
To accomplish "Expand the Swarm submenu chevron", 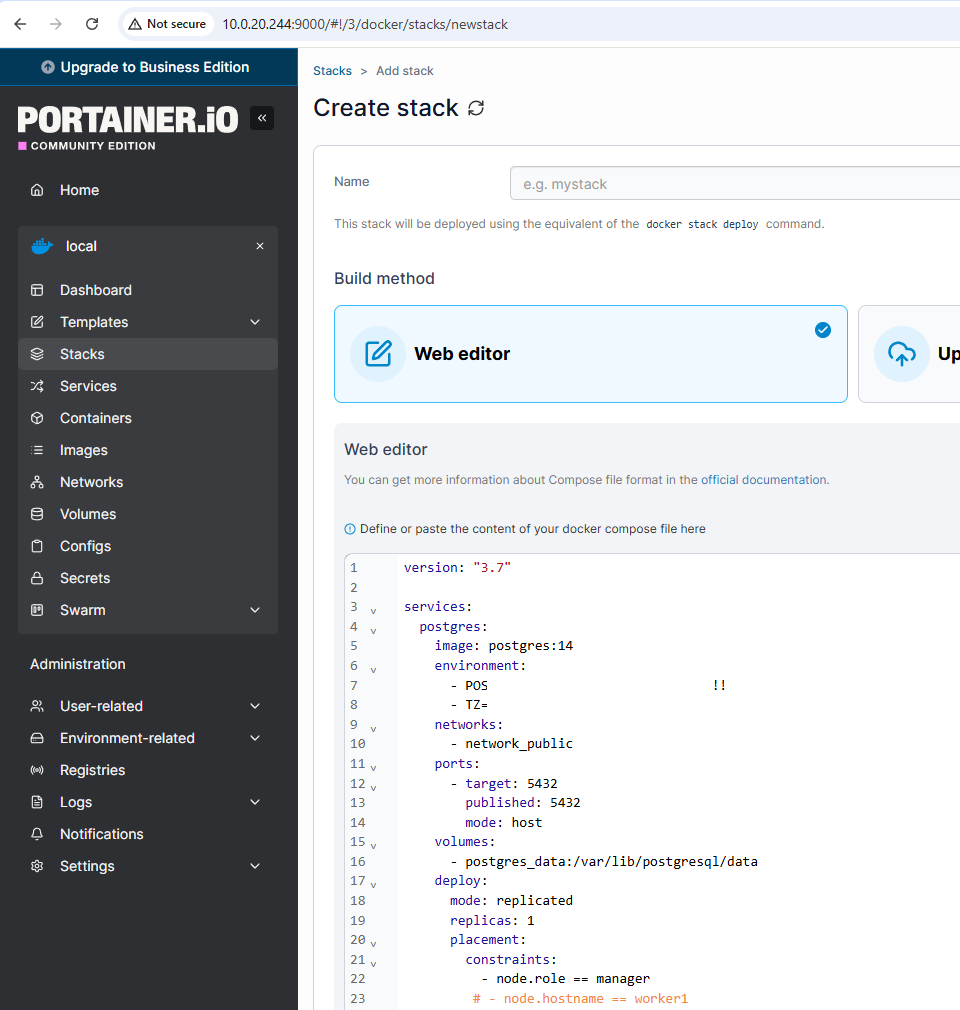I will pos(255,610).
